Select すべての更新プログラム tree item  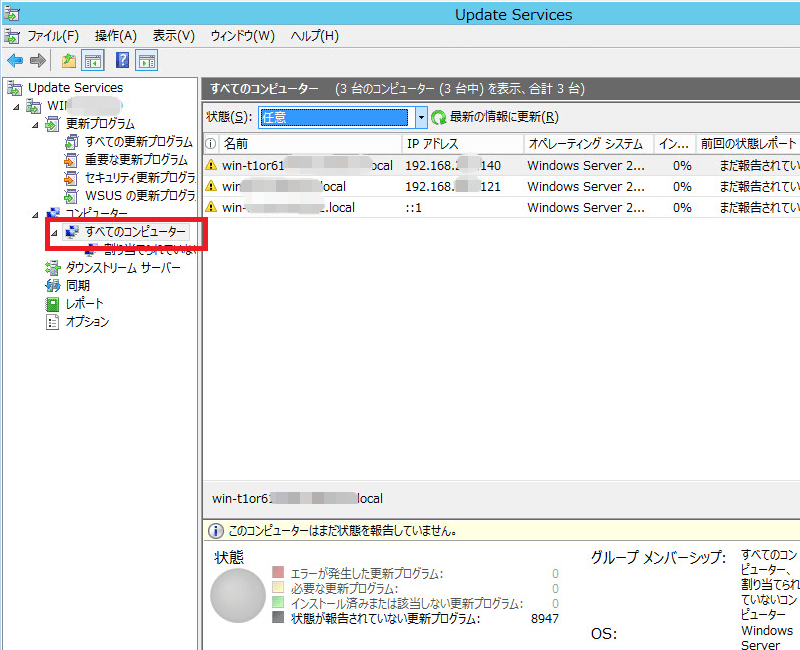pyautogui.click(x=139, y=142)
